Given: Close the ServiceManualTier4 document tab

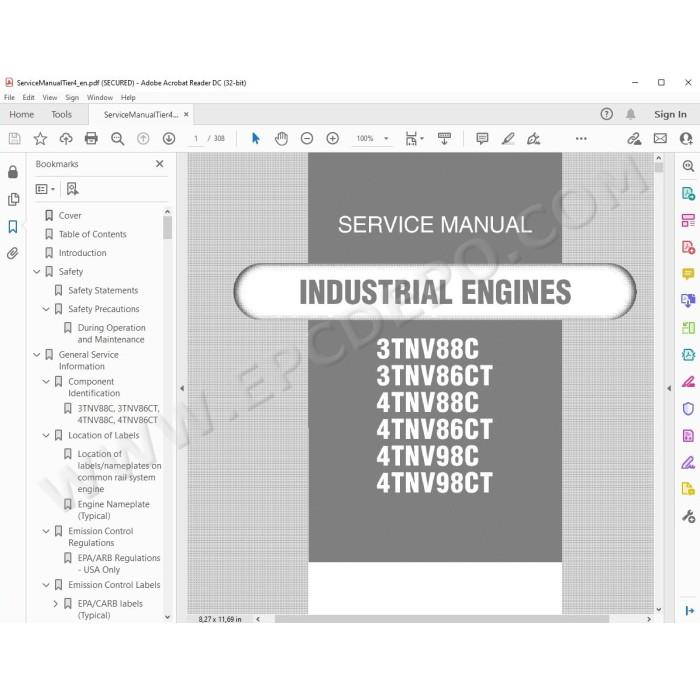Looking at the screenshot, I should (x=186, y=114).
